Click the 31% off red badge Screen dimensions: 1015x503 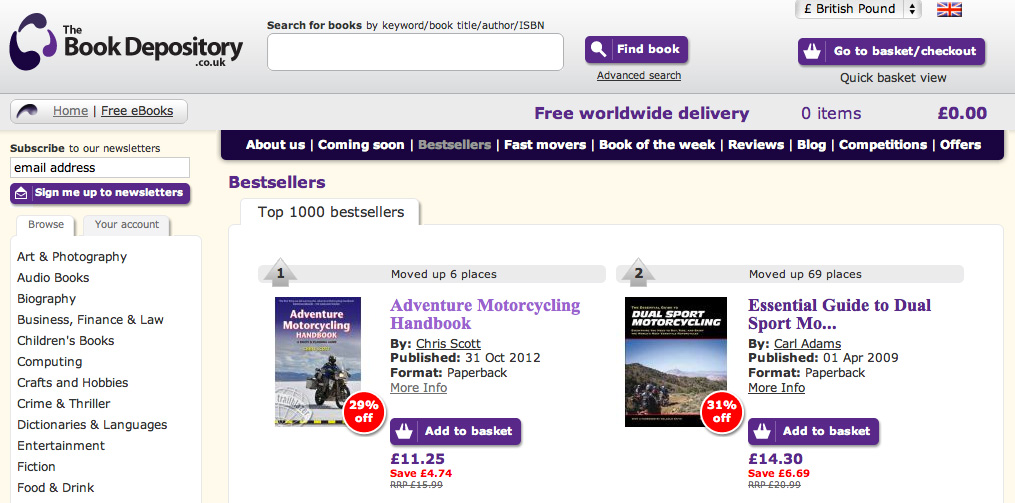coord(721,411)
